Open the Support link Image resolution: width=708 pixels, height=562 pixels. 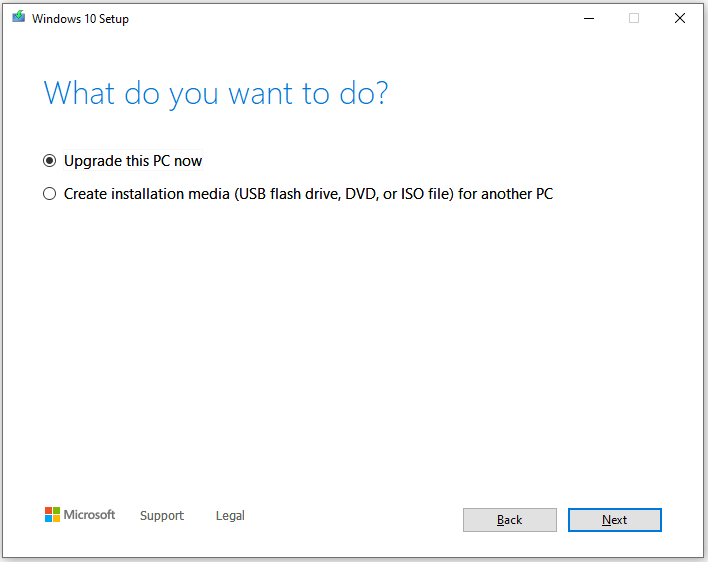point(162,516)
